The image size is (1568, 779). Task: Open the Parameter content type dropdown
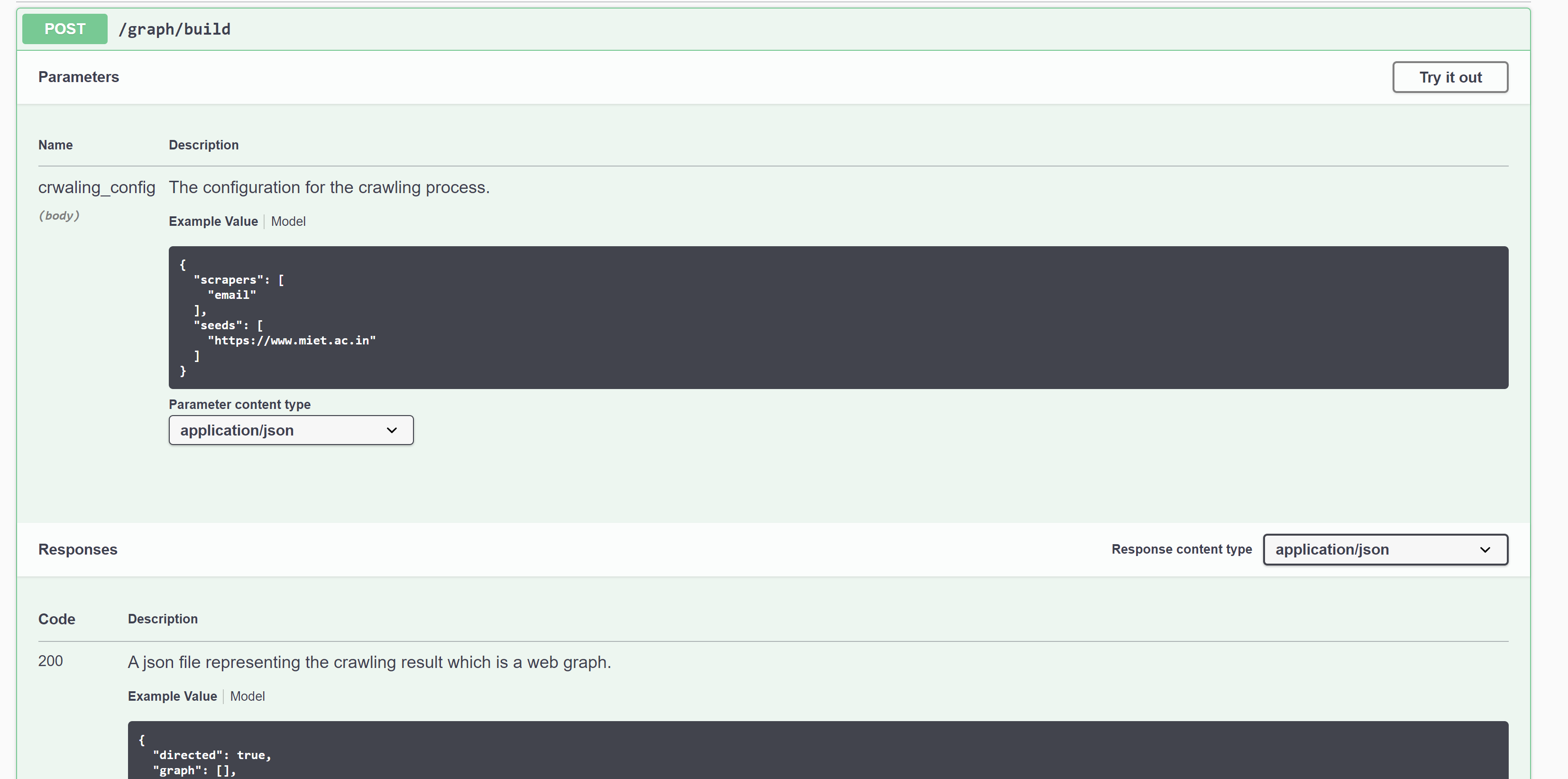pyautogui.click(x=291, y=431)
